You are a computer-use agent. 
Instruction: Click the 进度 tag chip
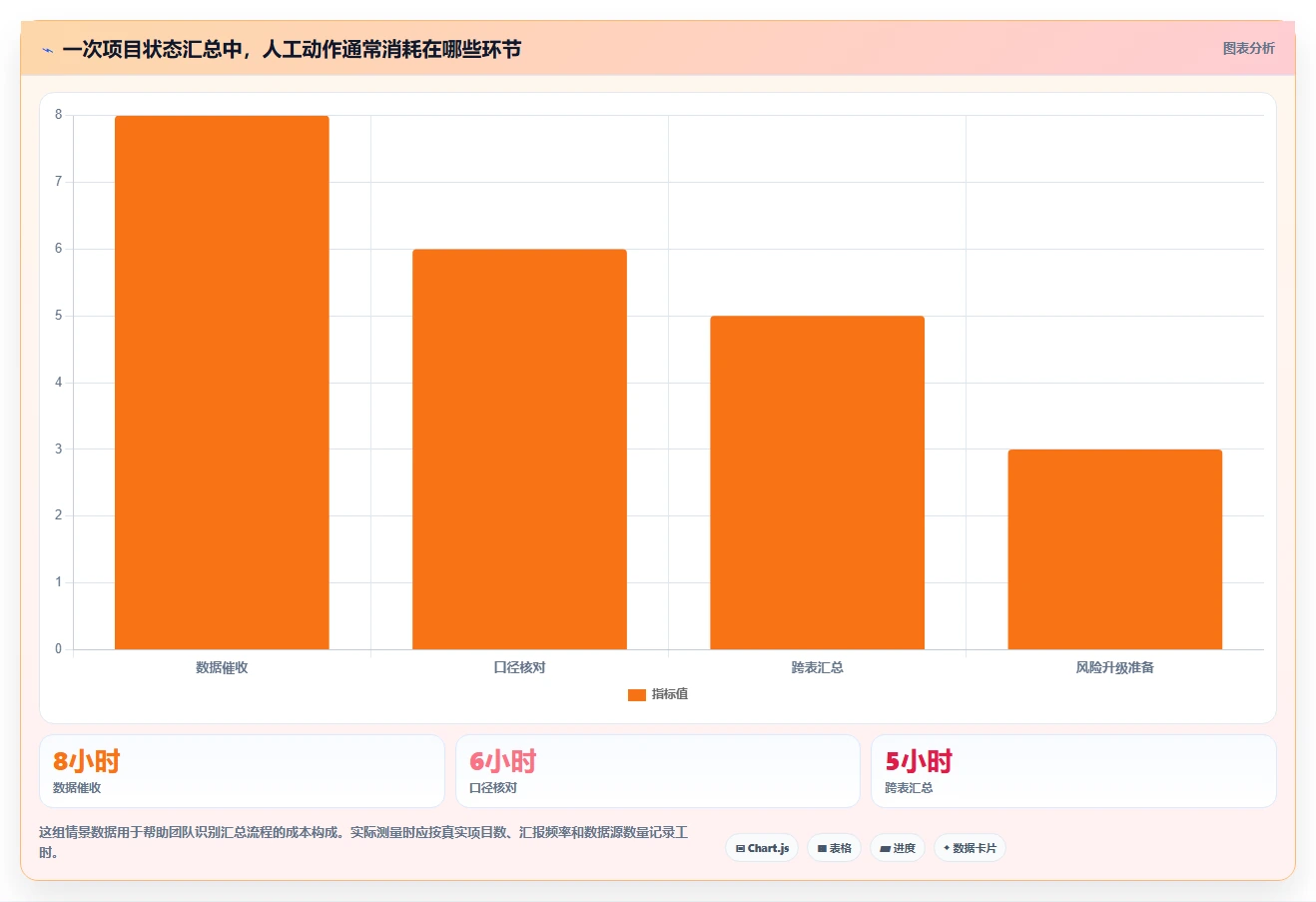[x=898, y=848]
